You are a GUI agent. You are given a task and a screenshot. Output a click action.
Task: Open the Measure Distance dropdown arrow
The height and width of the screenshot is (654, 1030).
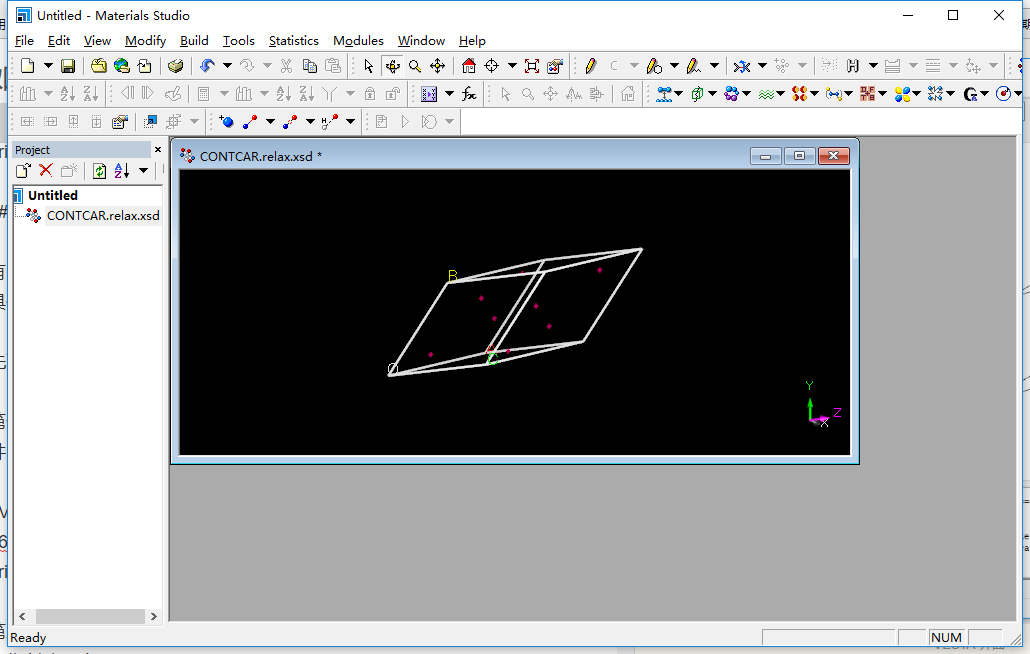270,121
